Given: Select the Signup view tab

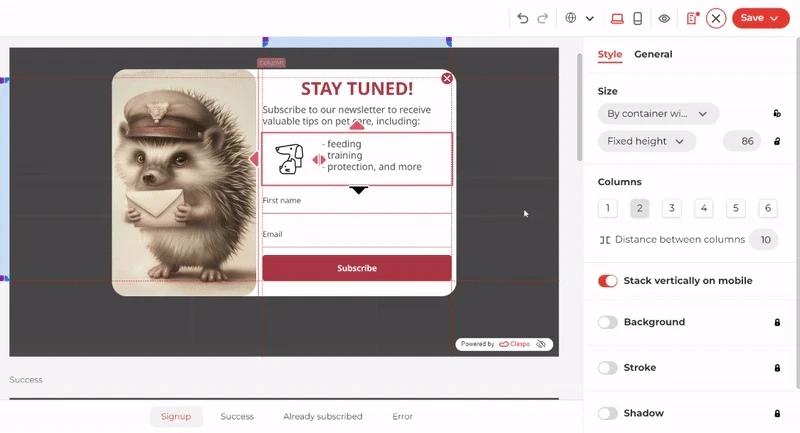Looking at the screenshot, I should [x=176, y=417].
